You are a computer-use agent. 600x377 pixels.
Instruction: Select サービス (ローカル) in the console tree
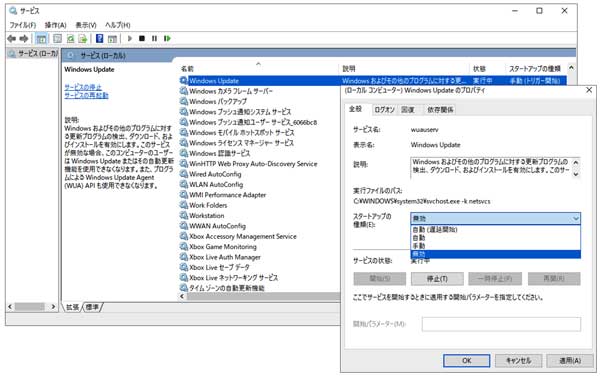[x=33, y=53]
